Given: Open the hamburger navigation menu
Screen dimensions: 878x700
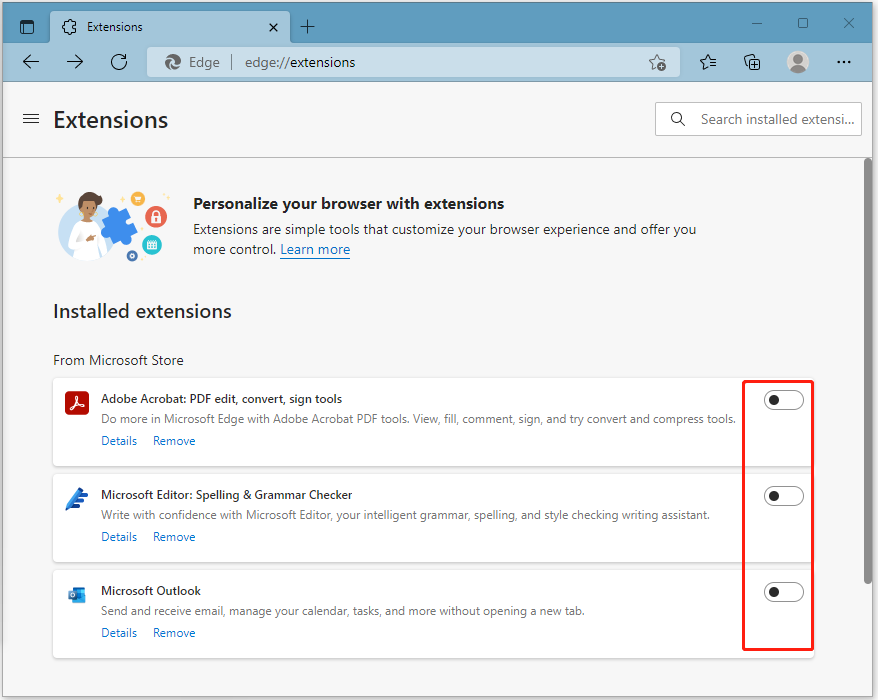Looking at the screenshot, I should (31, 119).
